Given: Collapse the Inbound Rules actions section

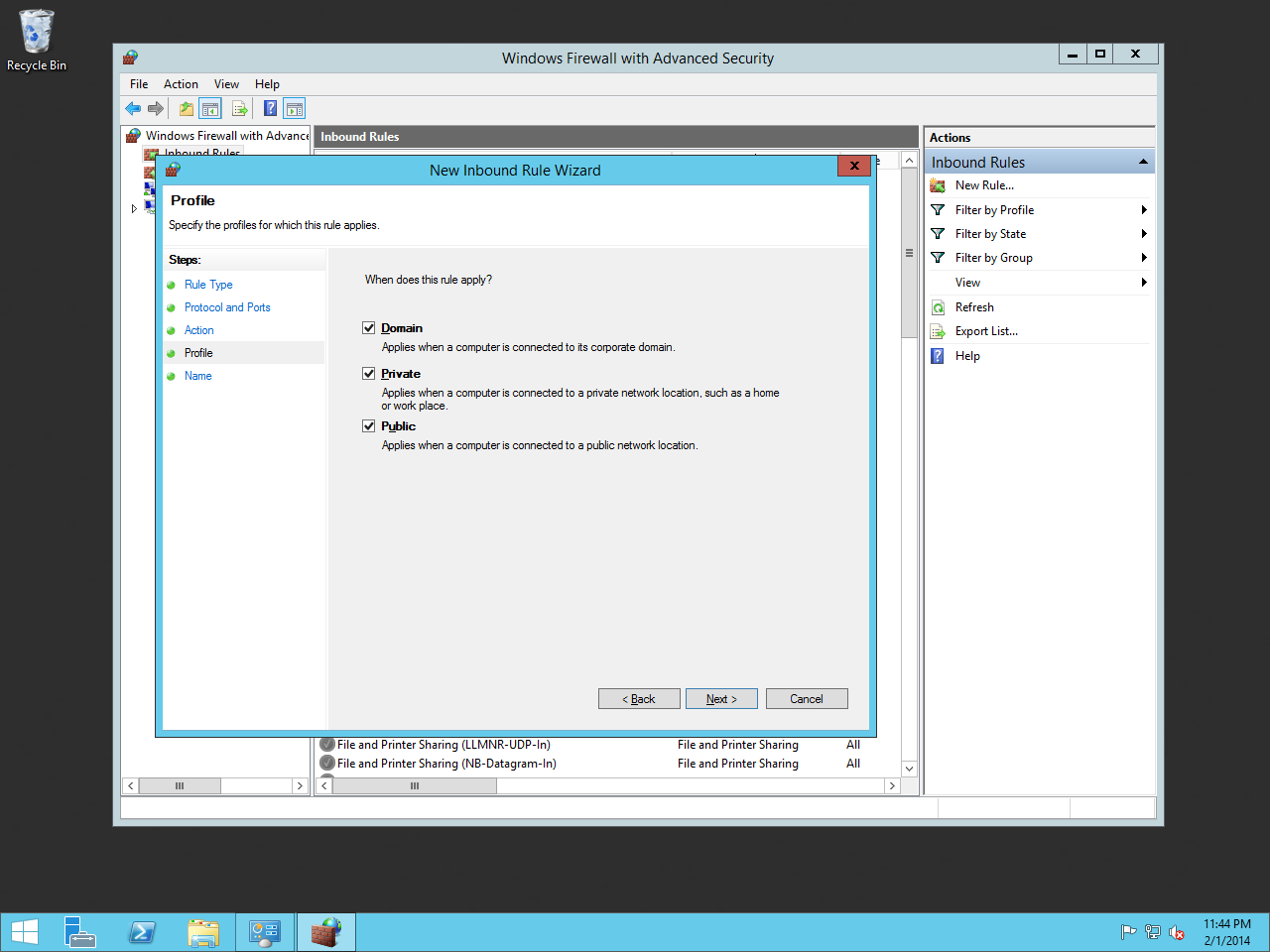Looking at the screenshot, I should [1143, 162].
